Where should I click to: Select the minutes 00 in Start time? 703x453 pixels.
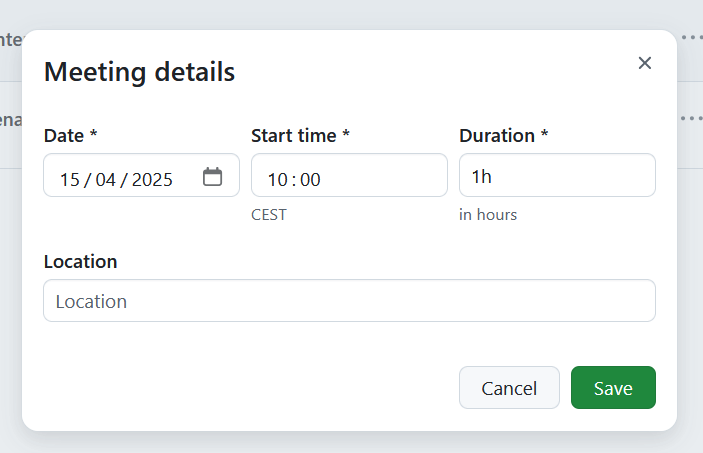click(x=310, y=180)
